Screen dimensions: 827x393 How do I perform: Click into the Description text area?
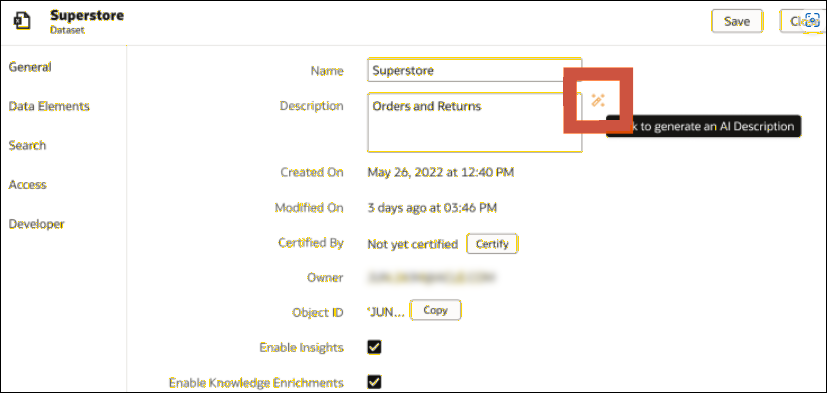pyautogui.click(x=475, y=122)
